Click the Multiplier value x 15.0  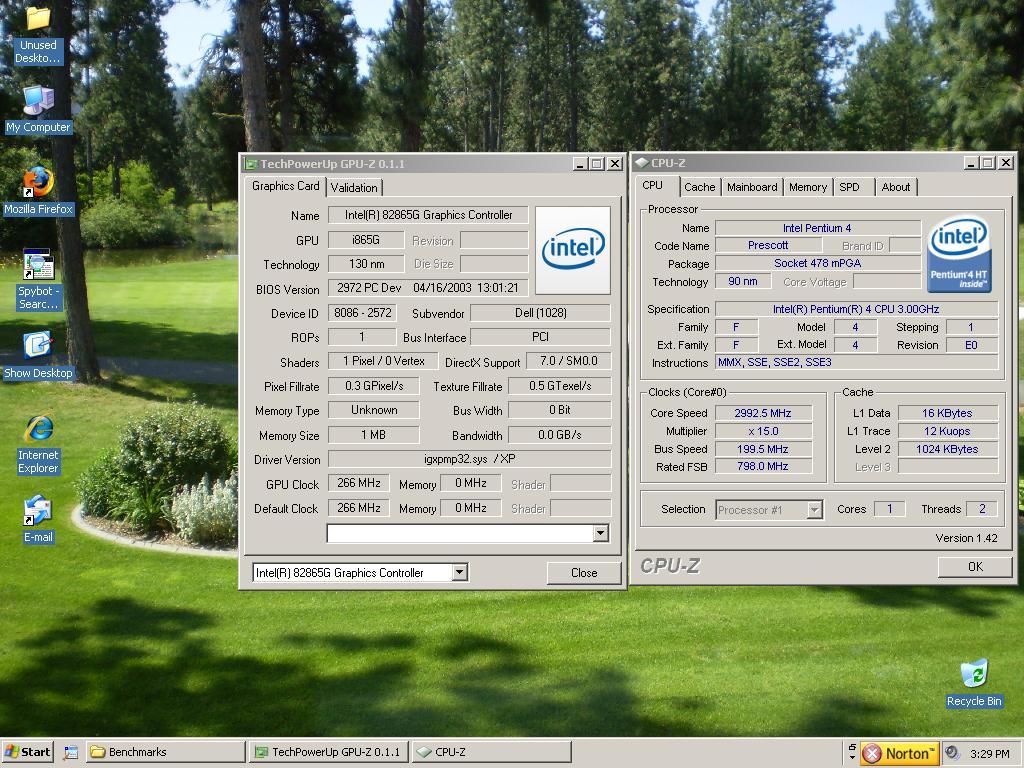[x=763, y=431]
